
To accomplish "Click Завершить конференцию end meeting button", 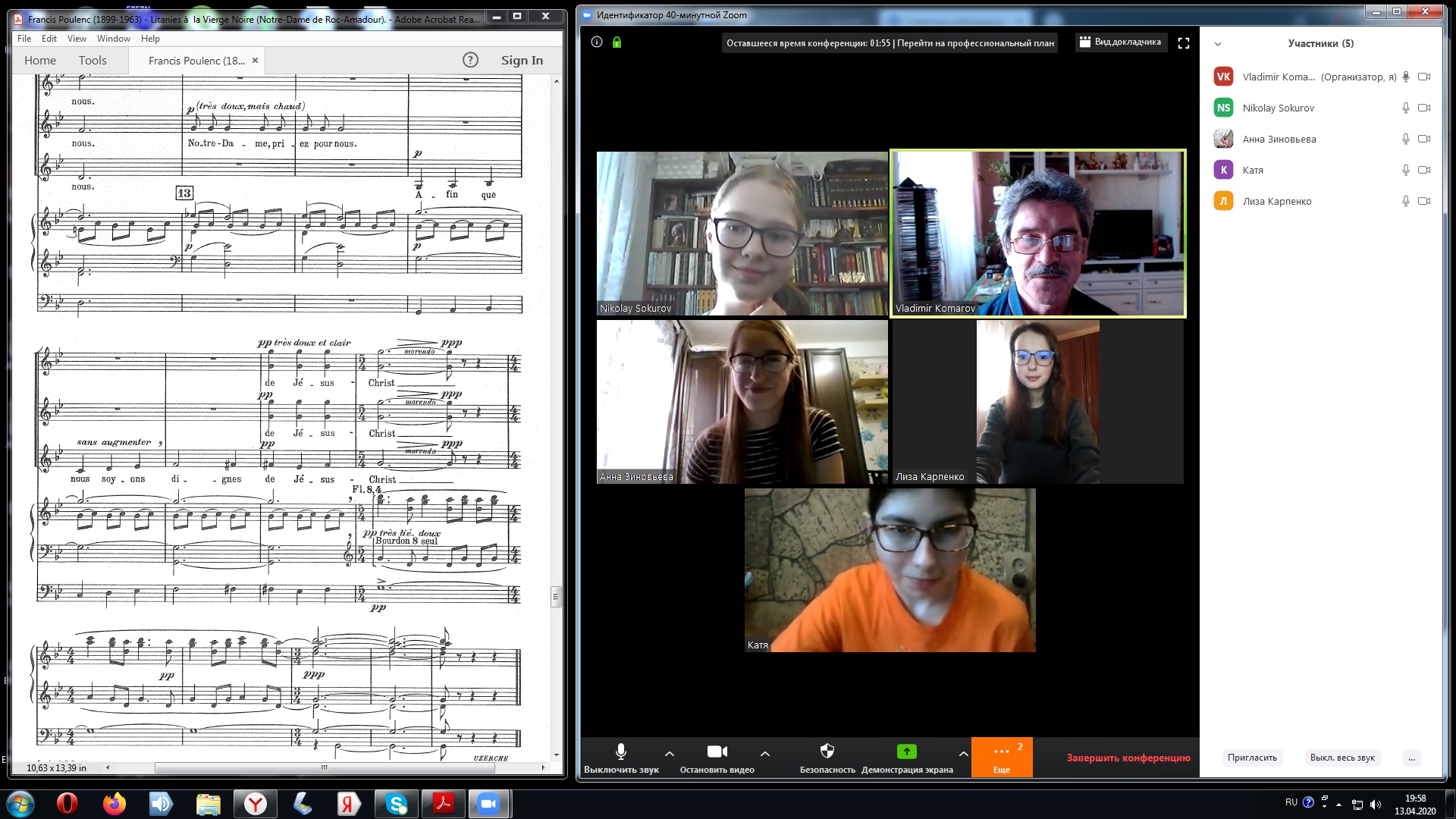I will coord(1128,758).
